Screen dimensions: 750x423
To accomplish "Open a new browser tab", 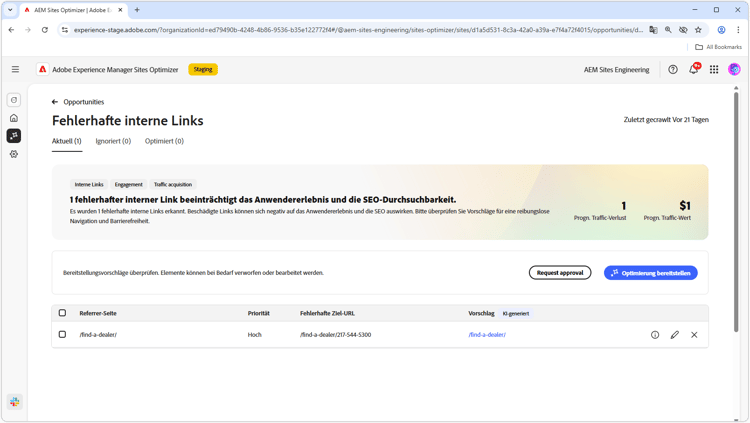I will 137,10.
